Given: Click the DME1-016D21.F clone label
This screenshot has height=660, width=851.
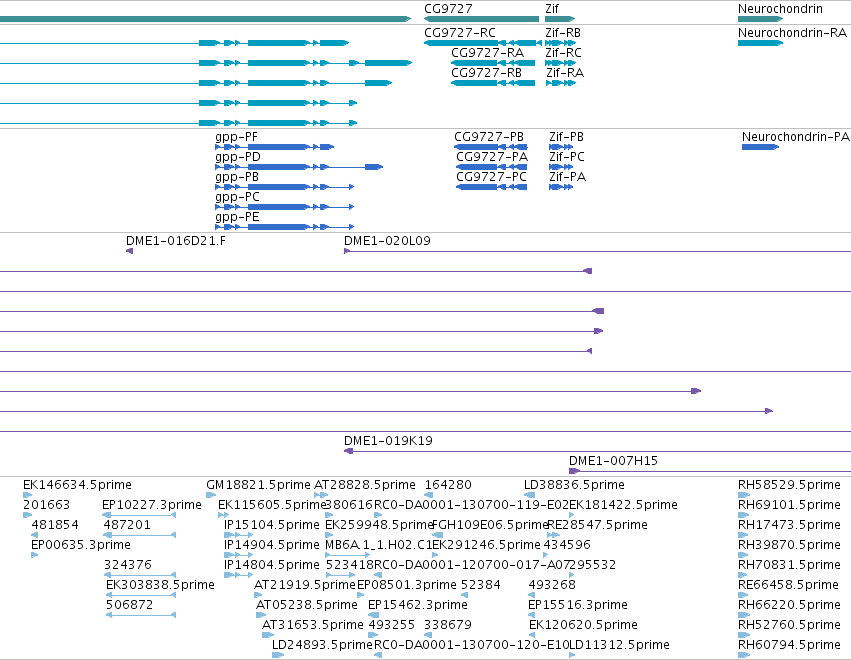Looking at the screenshot, I should (175, 241).
